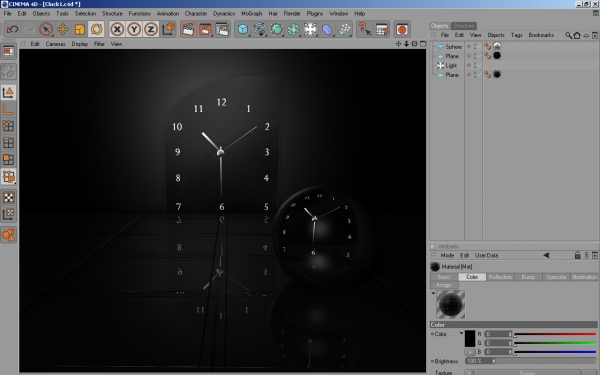
Task: Open the Plugins menu
Action: (x=315, y=13)
